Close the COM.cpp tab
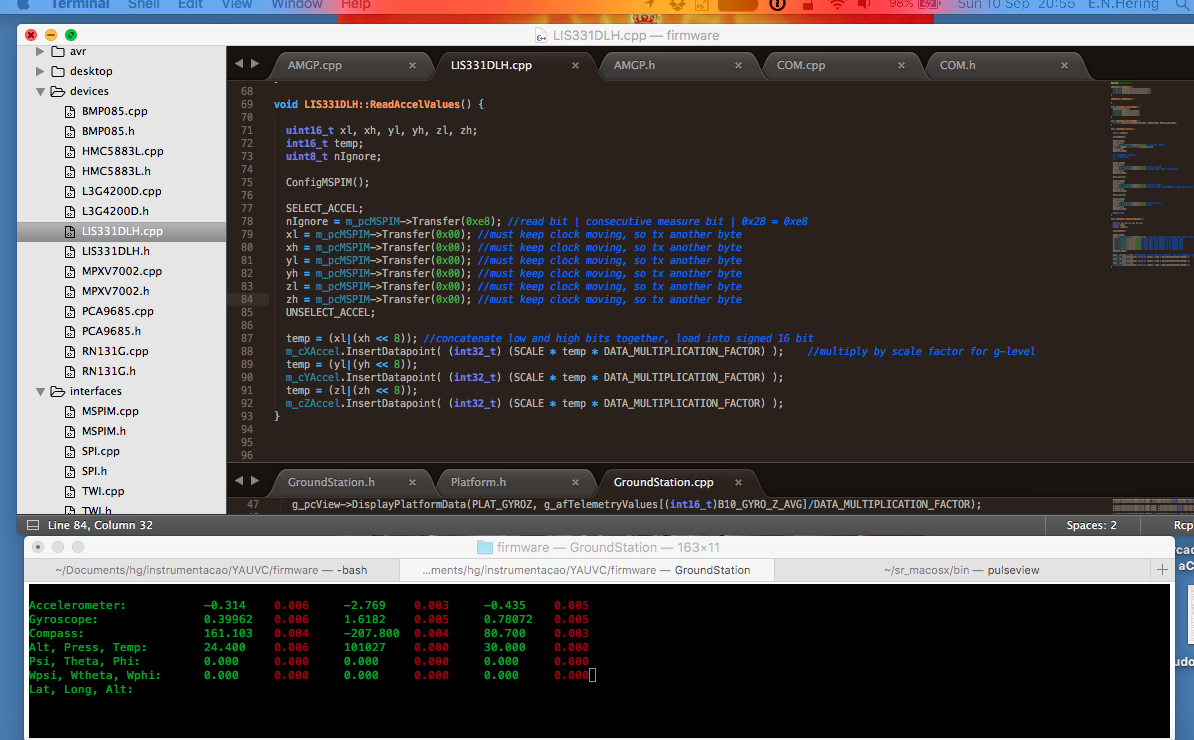 901,65
